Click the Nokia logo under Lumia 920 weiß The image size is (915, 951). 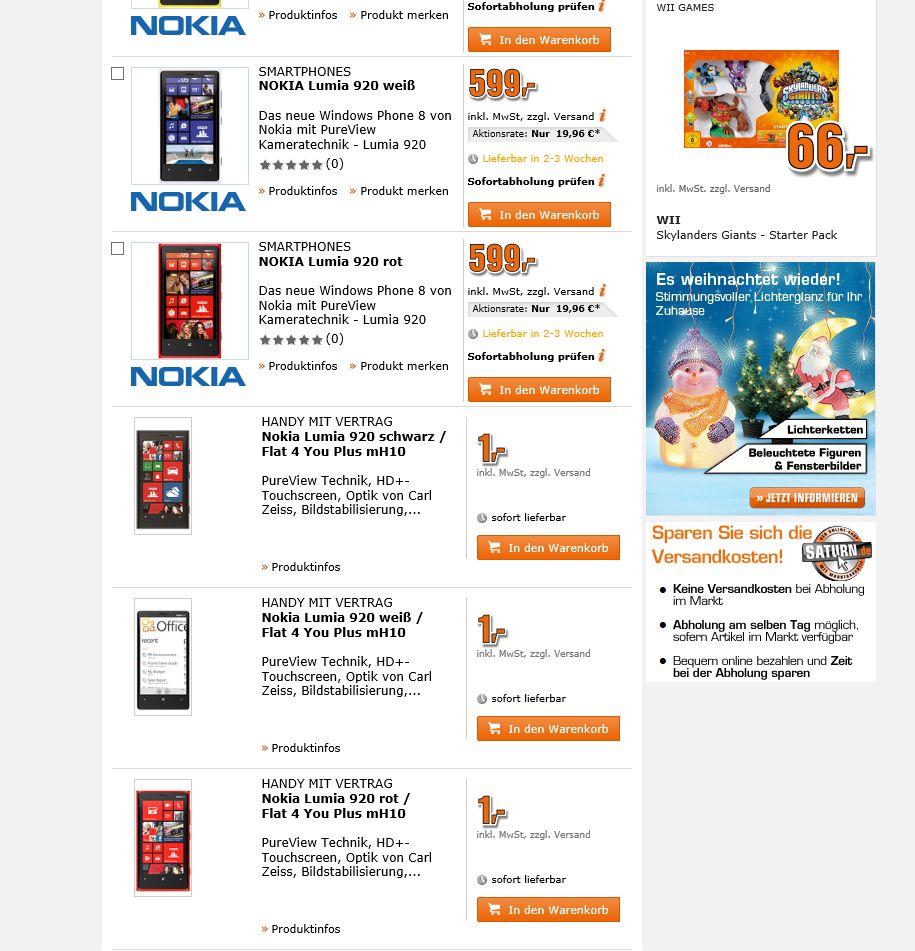(x=188, y=201)
